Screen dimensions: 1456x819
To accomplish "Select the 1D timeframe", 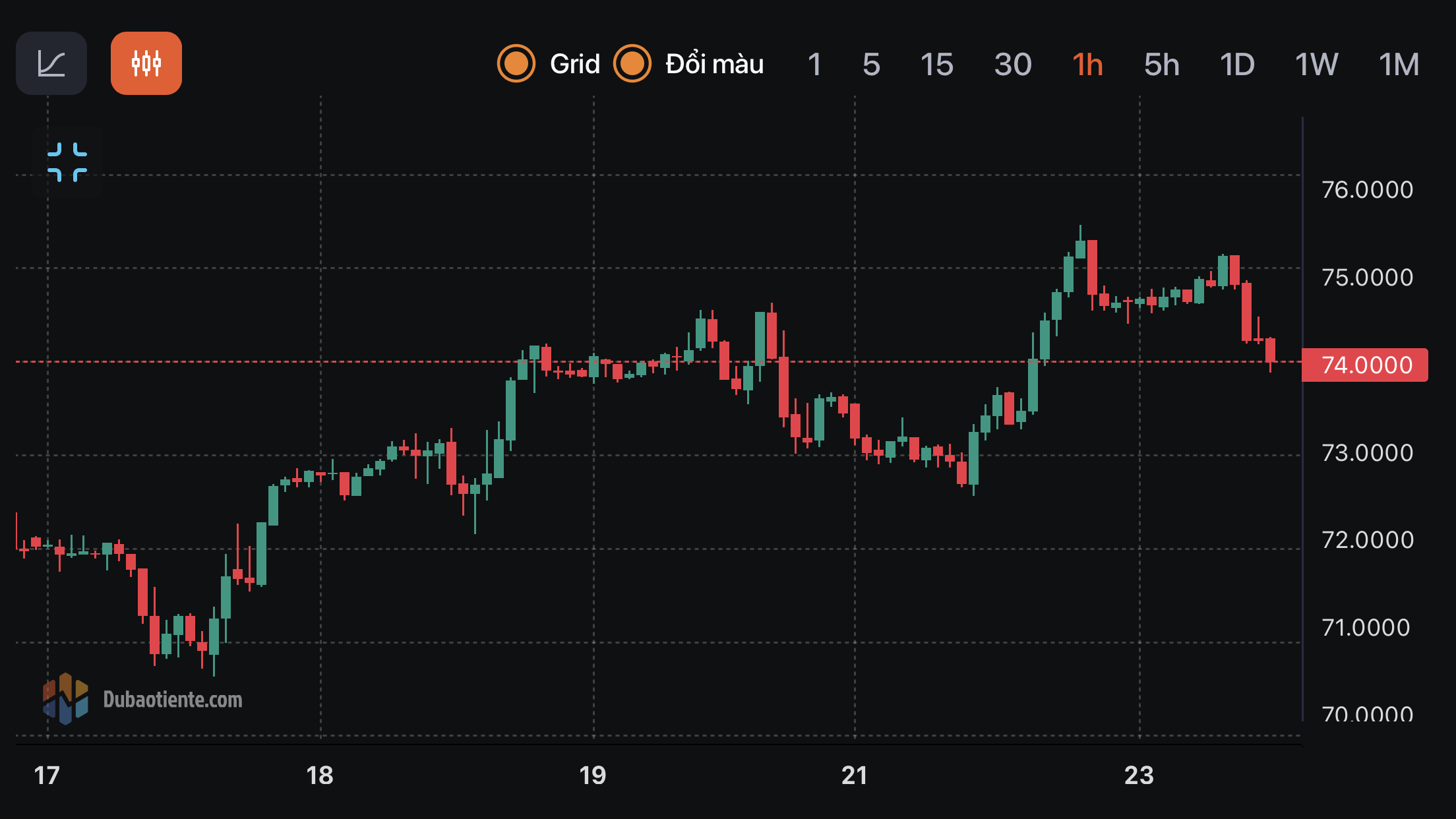I will click(1237, 65).
